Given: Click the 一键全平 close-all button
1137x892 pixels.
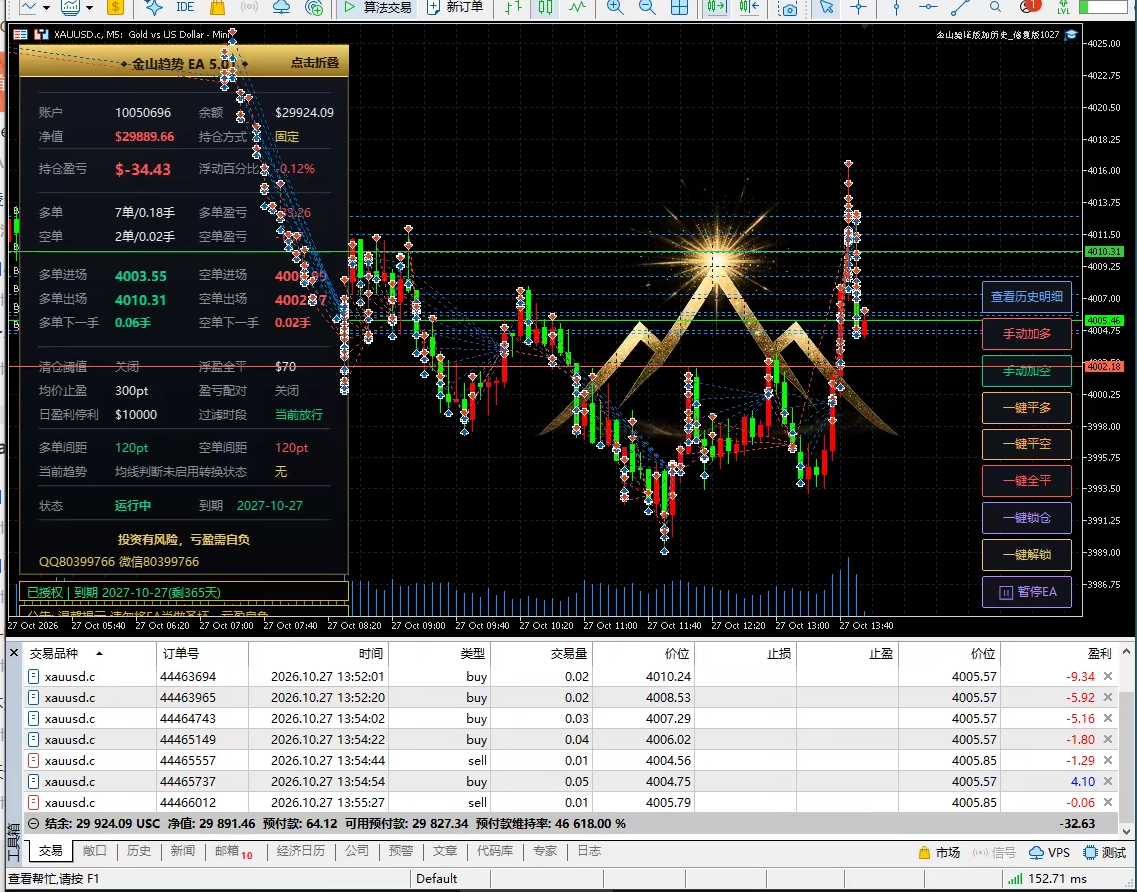Looking at the screenshot, I should tap(1027, 480).
